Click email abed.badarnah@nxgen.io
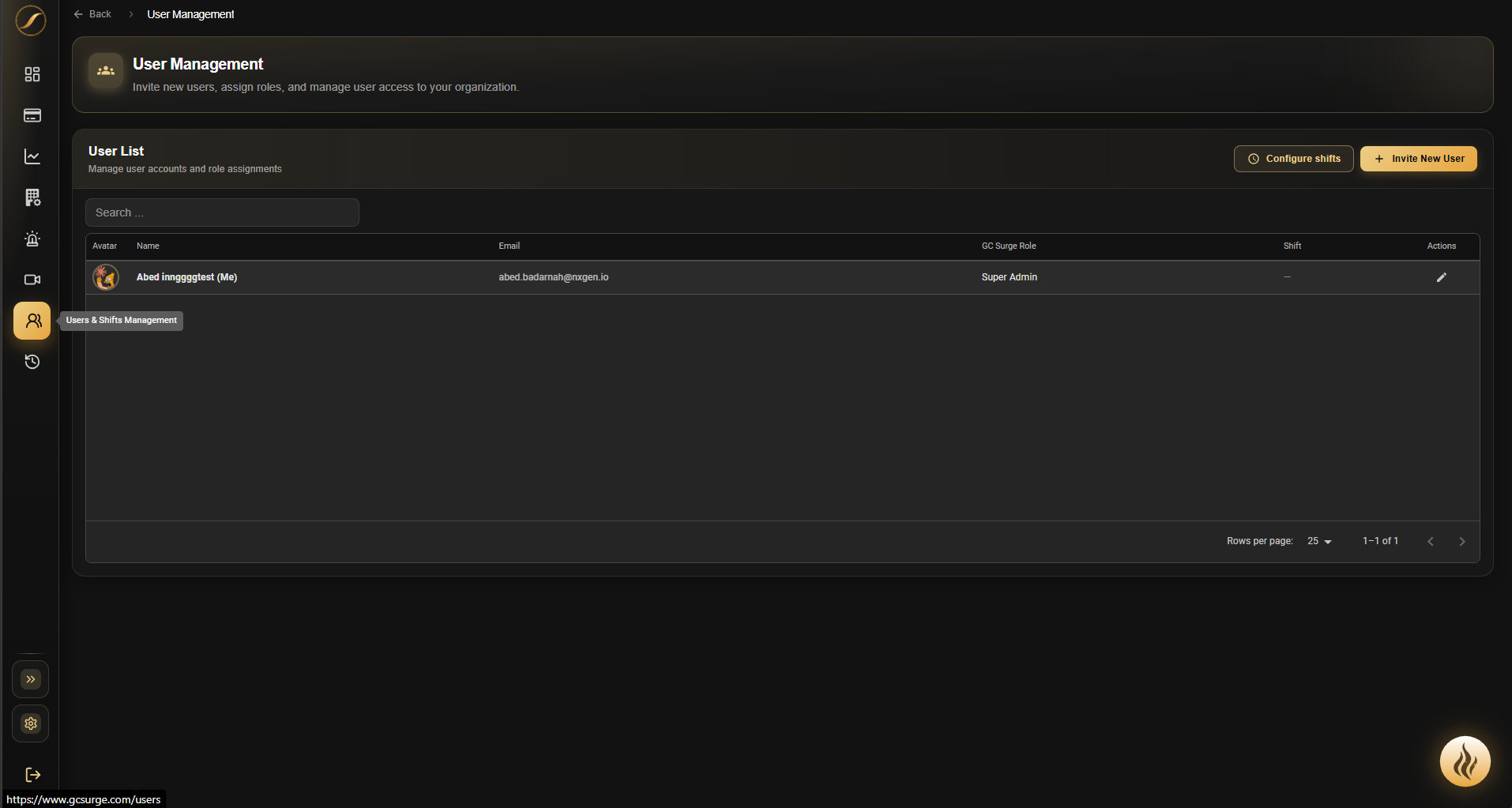Viewport: 1512px width, 808px height. (x=554, y=277)
